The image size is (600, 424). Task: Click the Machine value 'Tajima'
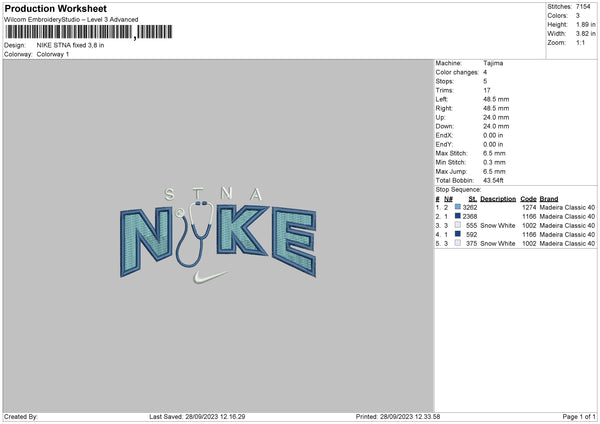coord(493,63)
